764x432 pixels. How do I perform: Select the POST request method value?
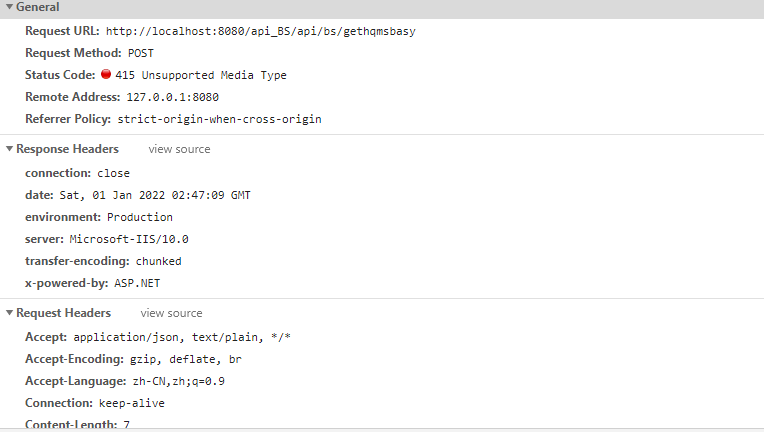click(141, 53)
